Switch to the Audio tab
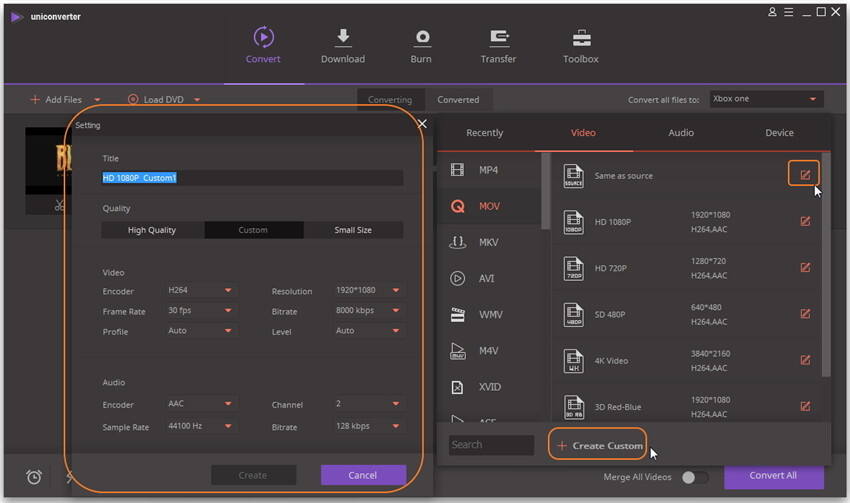Image resolution: width=850 pixels, height=503 pixels. (681, 133)
